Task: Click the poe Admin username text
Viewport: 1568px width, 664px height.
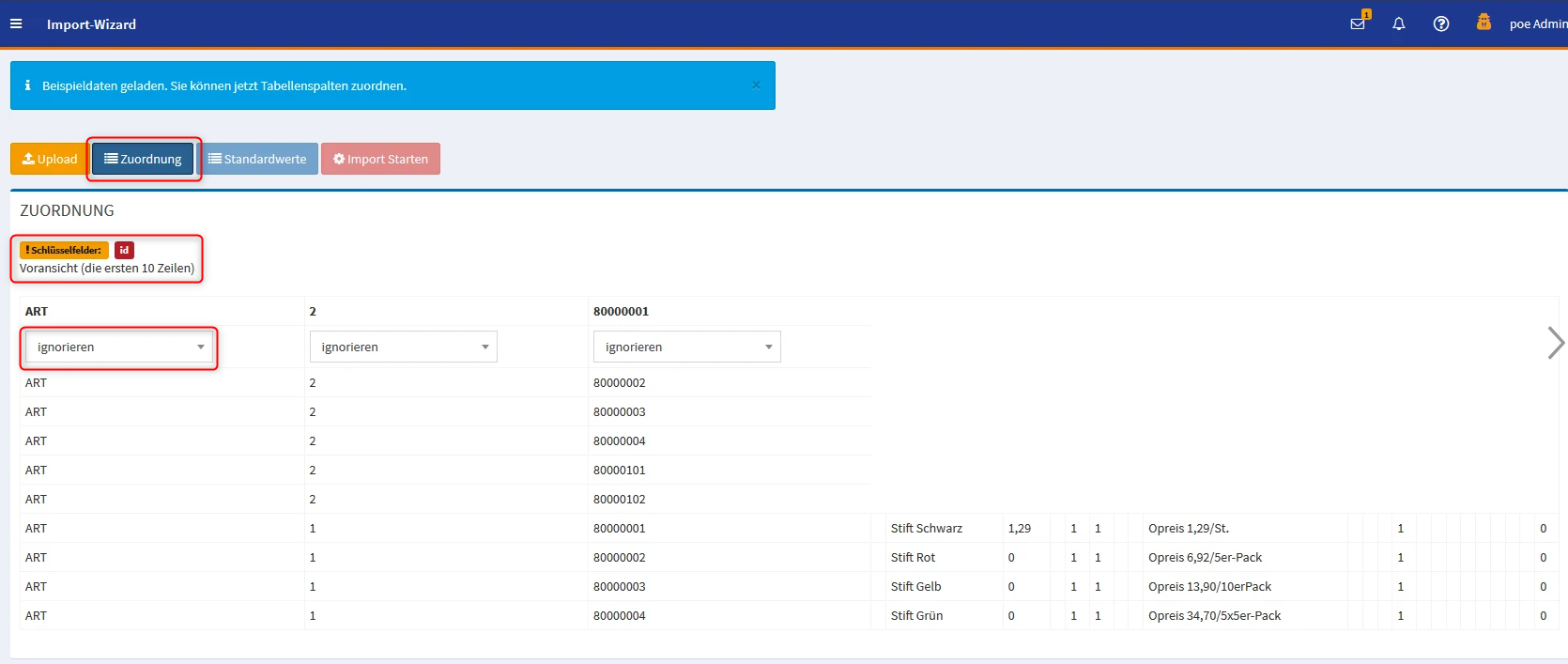Action: (x=1537, y=24)
